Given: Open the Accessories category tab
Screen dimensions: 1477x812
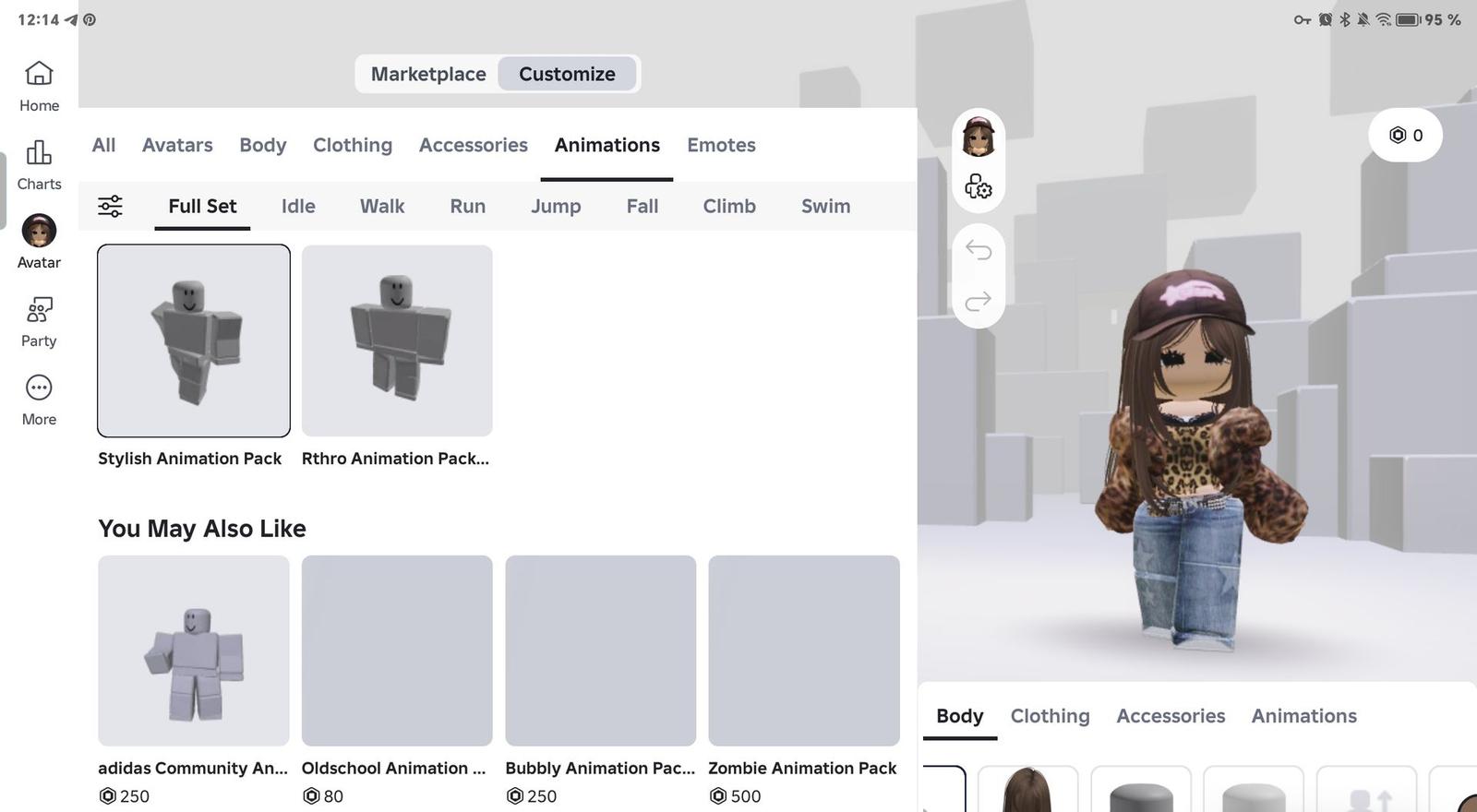Looking at the screenshot, I should (x=473, y=145).
